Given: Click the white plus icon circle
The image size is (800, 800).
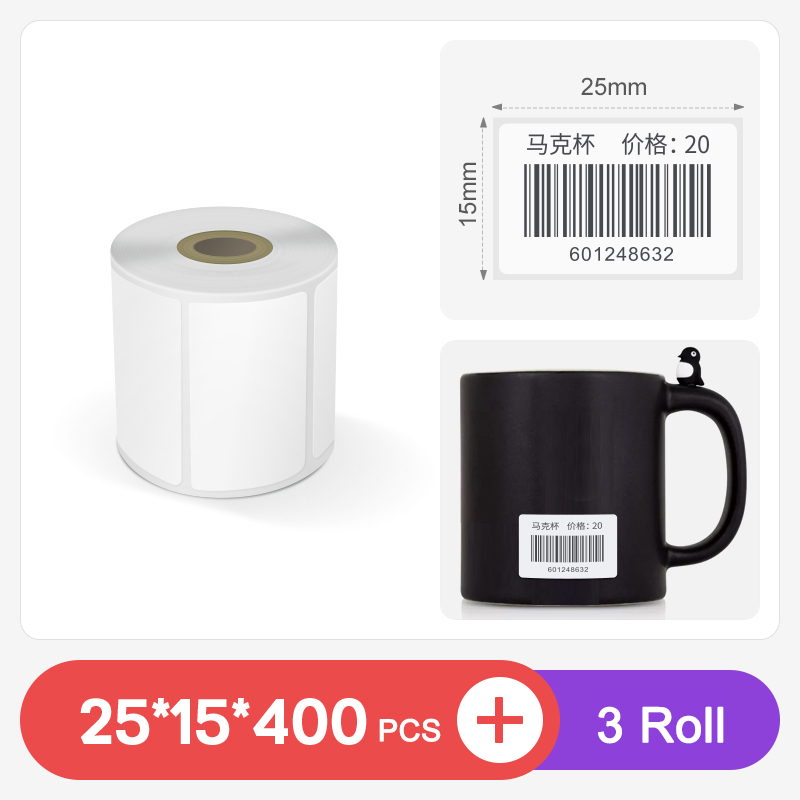Looking at the screenshot, I should 500,720.
